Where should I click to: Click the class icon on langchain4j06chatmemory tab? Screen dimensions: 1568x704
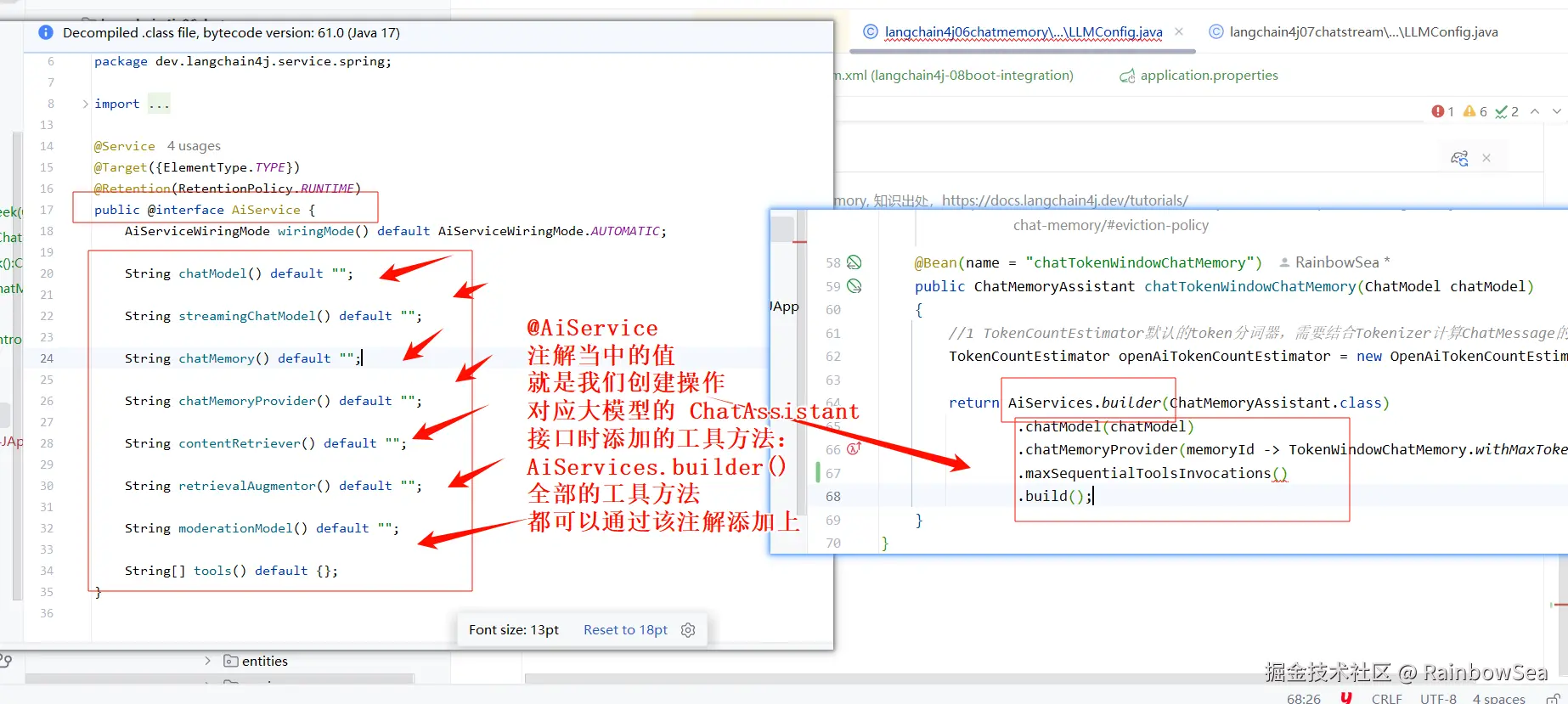click(x=871, y=32)
